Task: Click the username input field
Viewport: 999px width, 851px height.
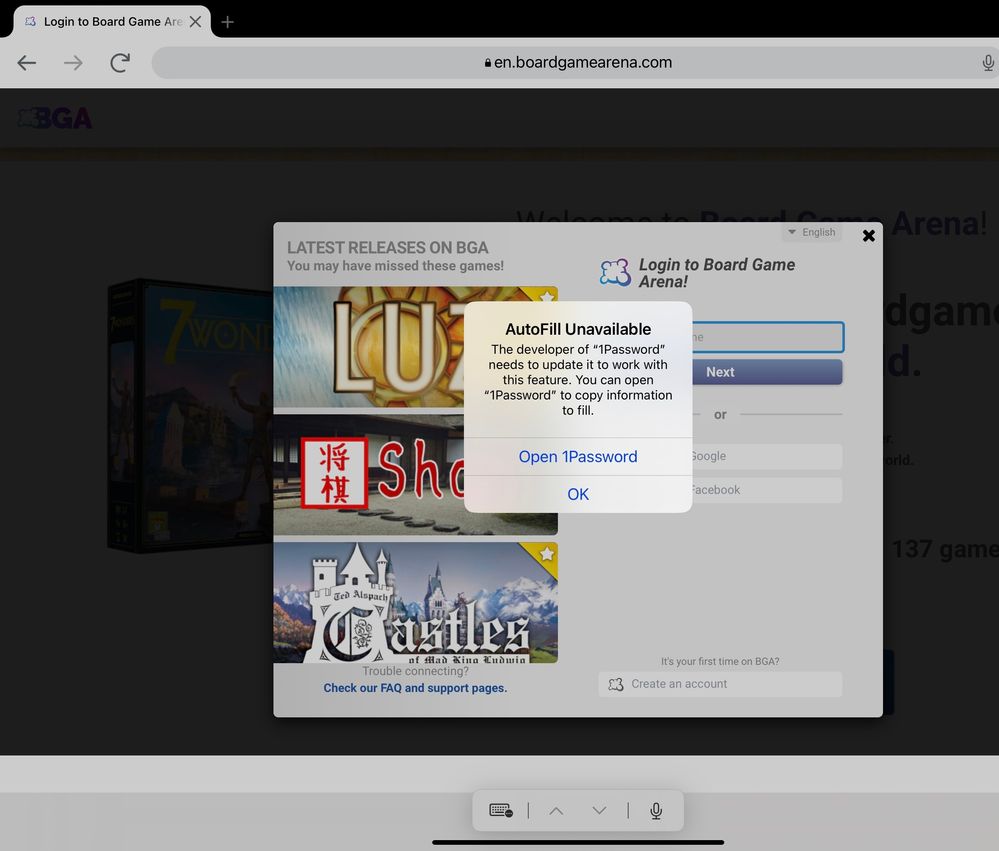Action: (768, 337)
